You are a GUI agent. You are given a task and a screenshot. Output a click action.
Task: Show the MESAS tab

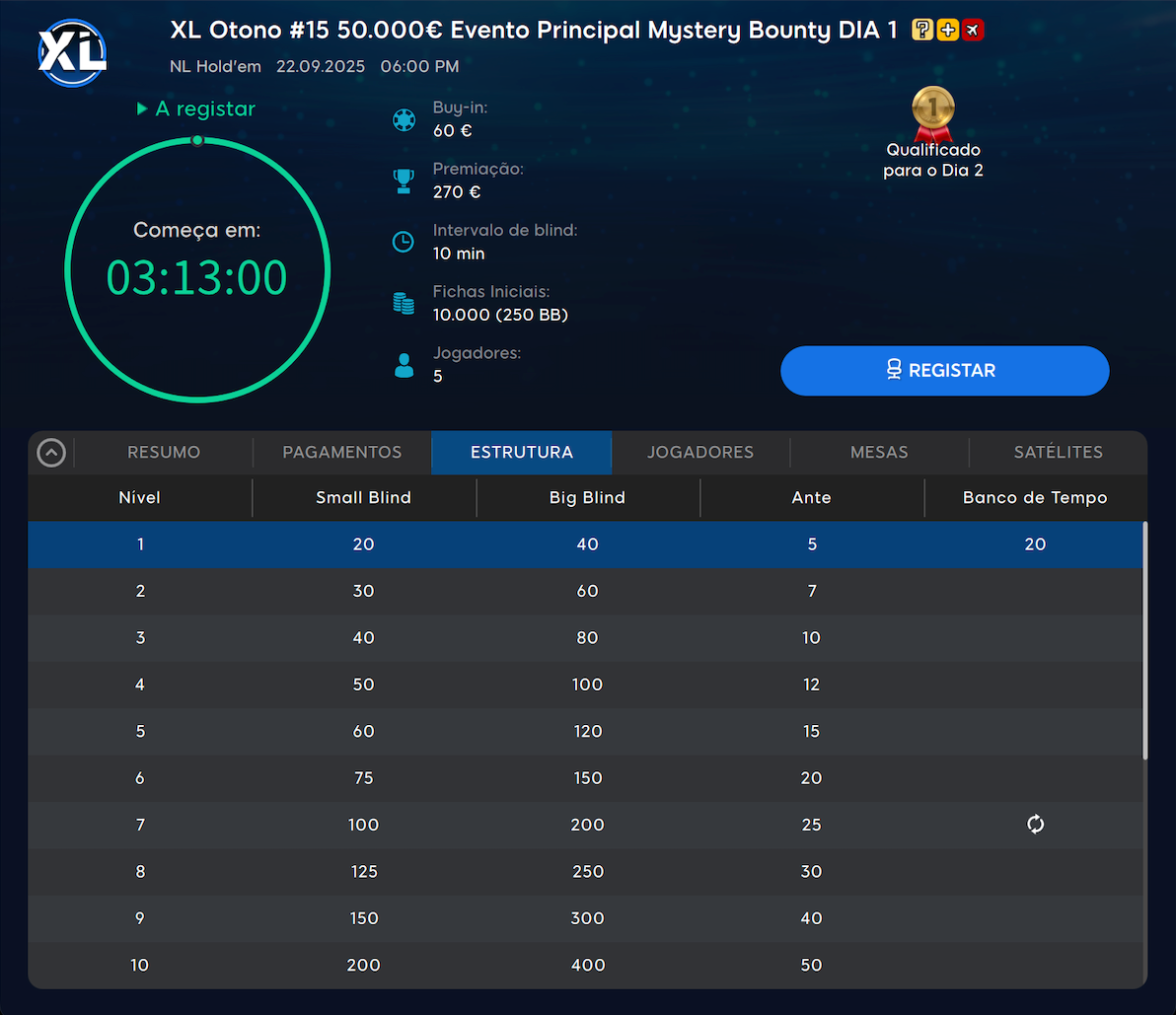pyautogui.click(x=879, y=453)
